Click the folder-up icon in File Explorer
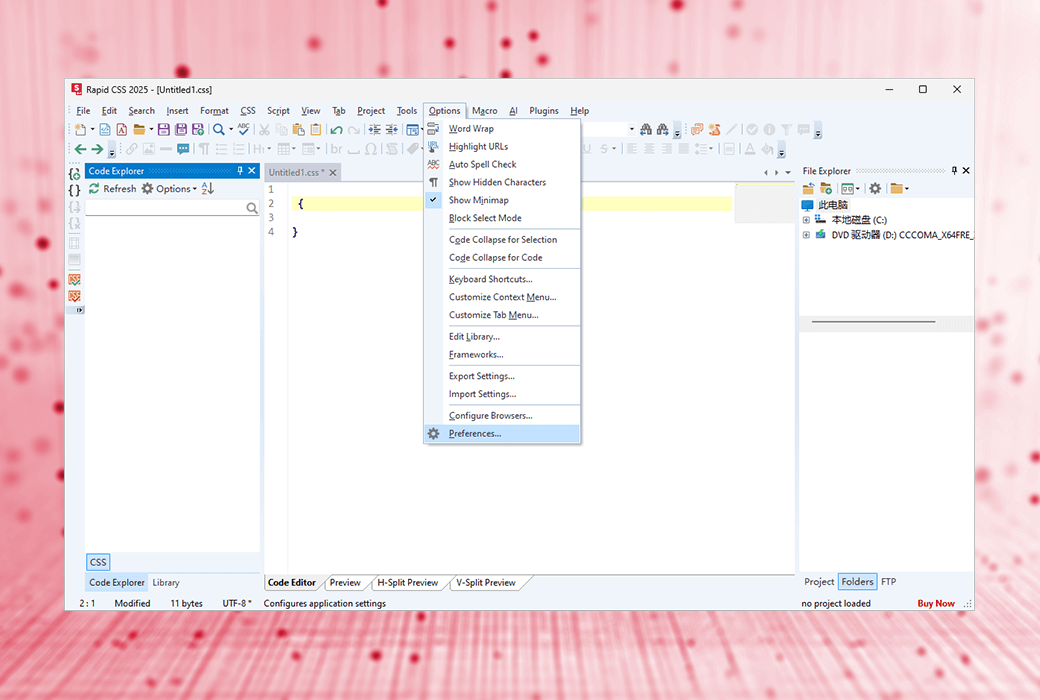The height and width of the screenshot is (700, 1040). [808, 188]
